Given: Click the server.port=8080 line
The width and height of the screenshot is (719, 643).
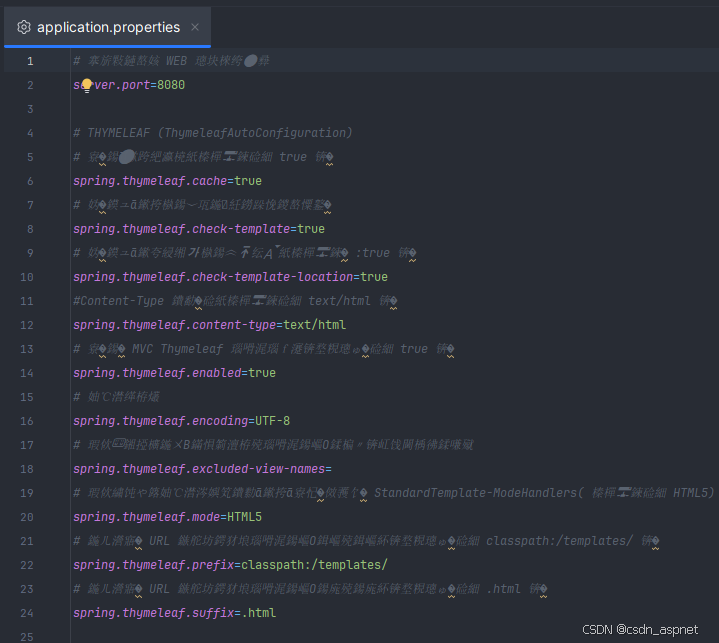Looking at the screenshot, I should (x=129, y=85).
